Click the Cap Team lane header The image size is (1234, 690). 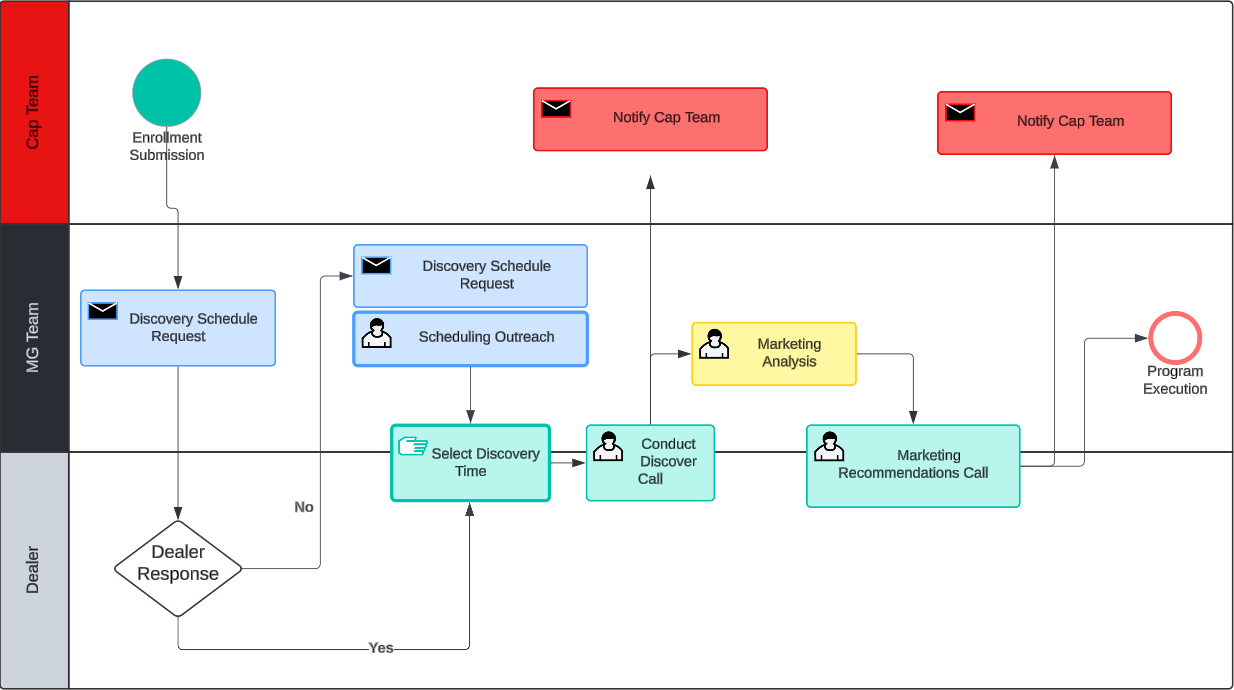(36, 110)
